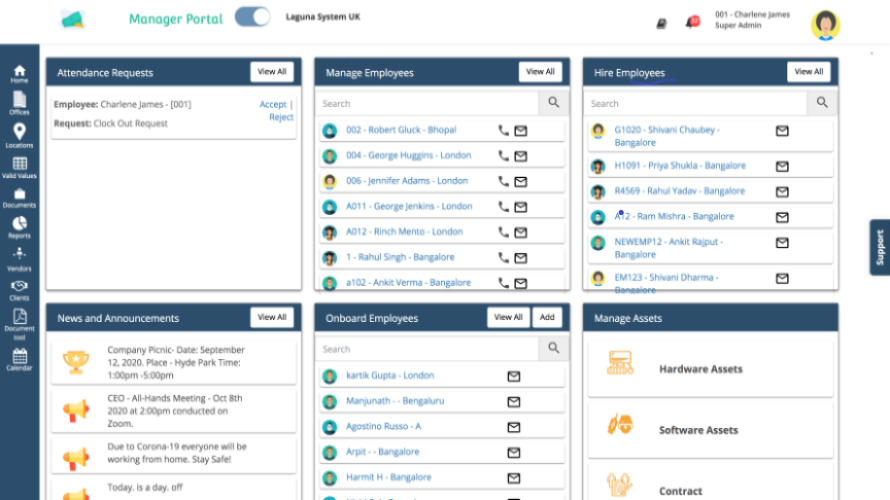This screenshot has width=890, height=500.
Task: Call 1 - Rahul Singh
Action: tap(503, 258)
